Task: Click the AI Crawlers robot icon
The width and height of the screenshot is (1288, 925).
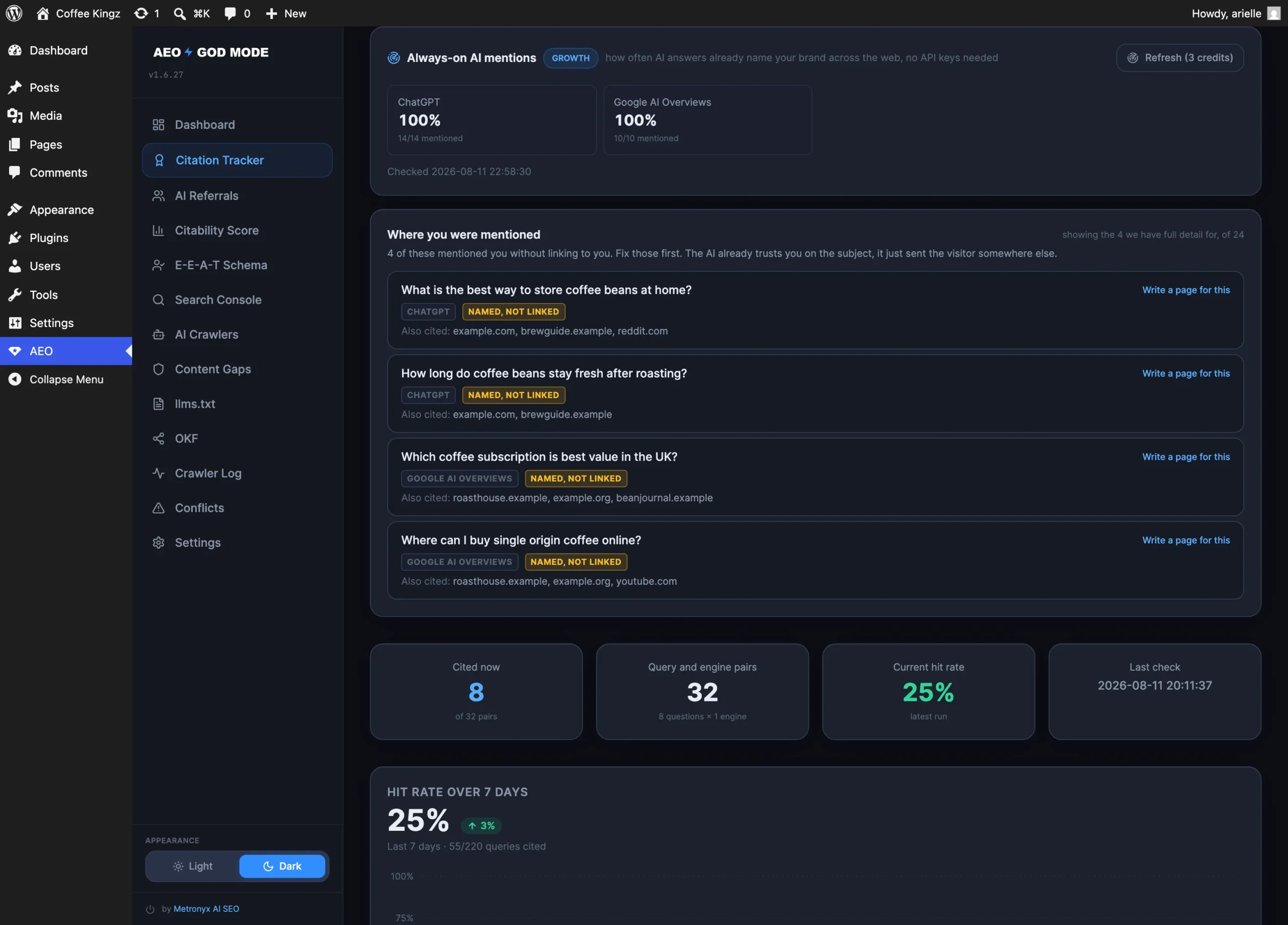Action: [x=158, y=334]
